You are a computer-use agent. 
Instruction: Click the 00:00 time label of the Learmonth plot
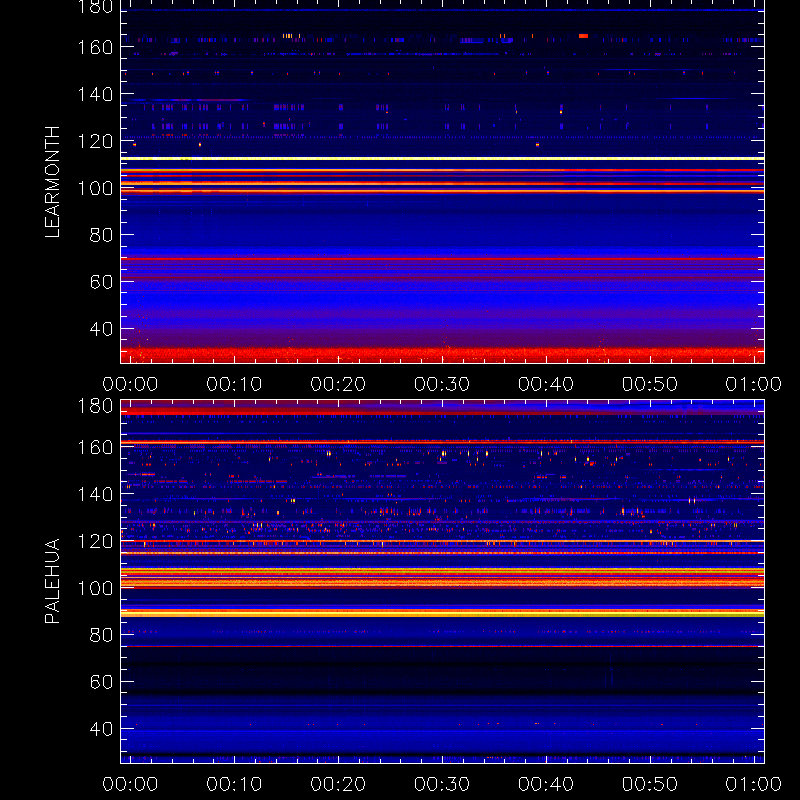[x=130, y=384]
